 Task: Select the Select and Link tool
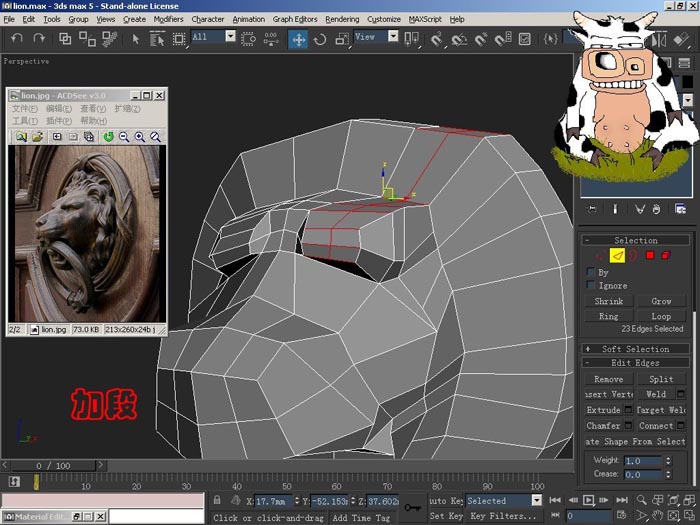coord(65,39)
